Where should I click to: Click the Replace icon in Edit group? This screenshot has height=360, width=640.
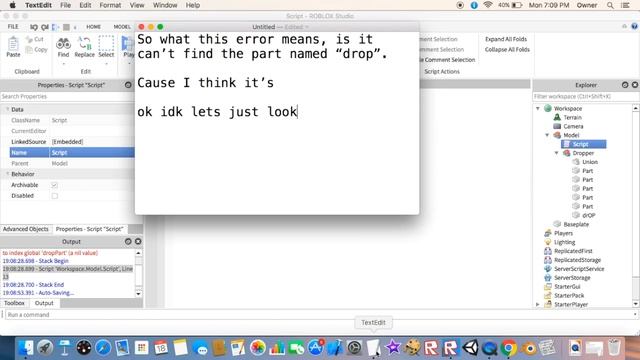(x=84, y=43)
